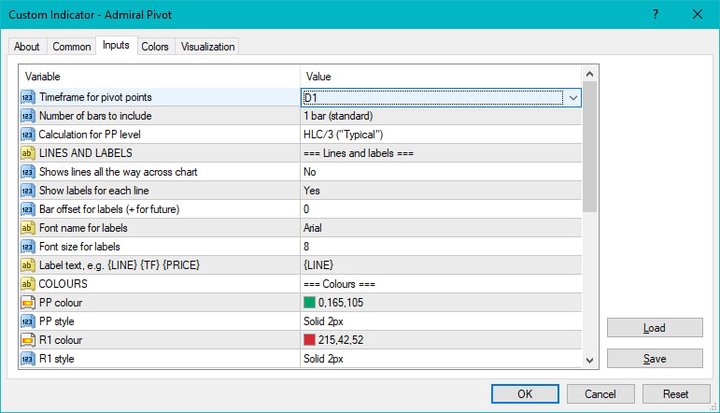Viewport: 720px width, 413px height.
Task: Open the HLC/3 Typical calculation value
Action: pyautogui.click(x=441, y=135)
